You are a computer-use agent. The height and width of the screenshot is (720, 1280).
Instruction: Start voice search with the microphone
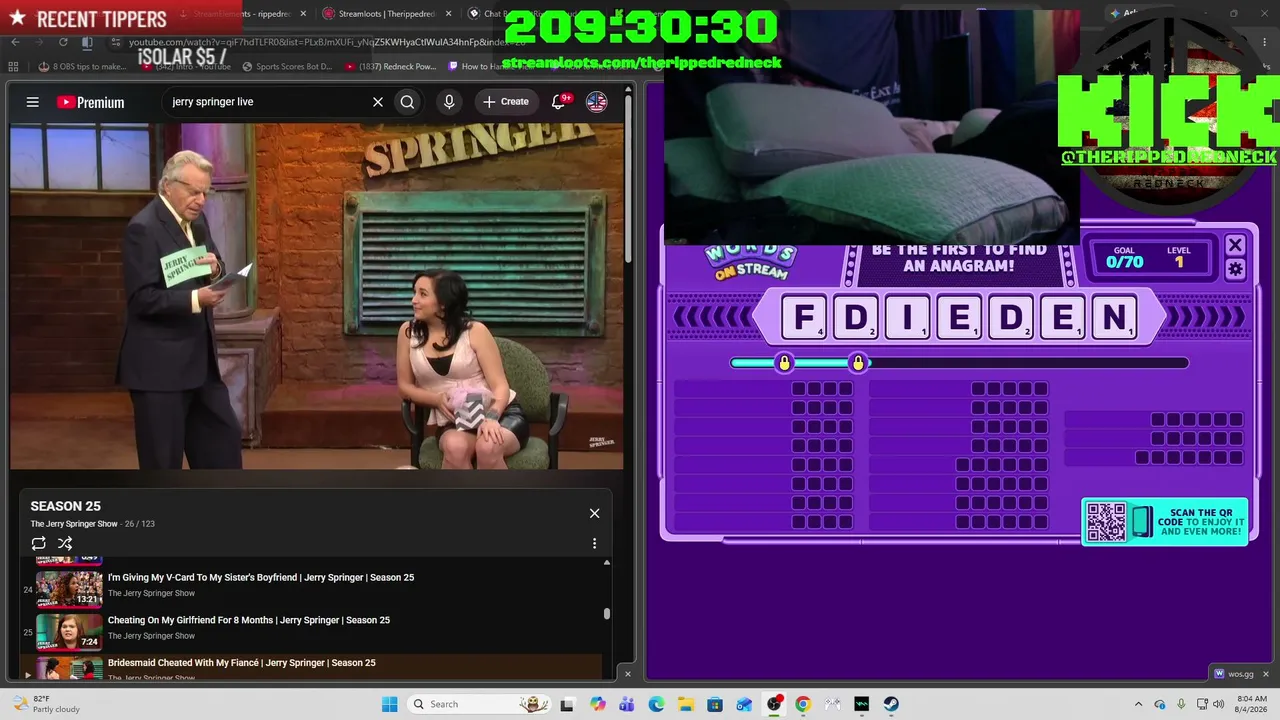(449, 102)
